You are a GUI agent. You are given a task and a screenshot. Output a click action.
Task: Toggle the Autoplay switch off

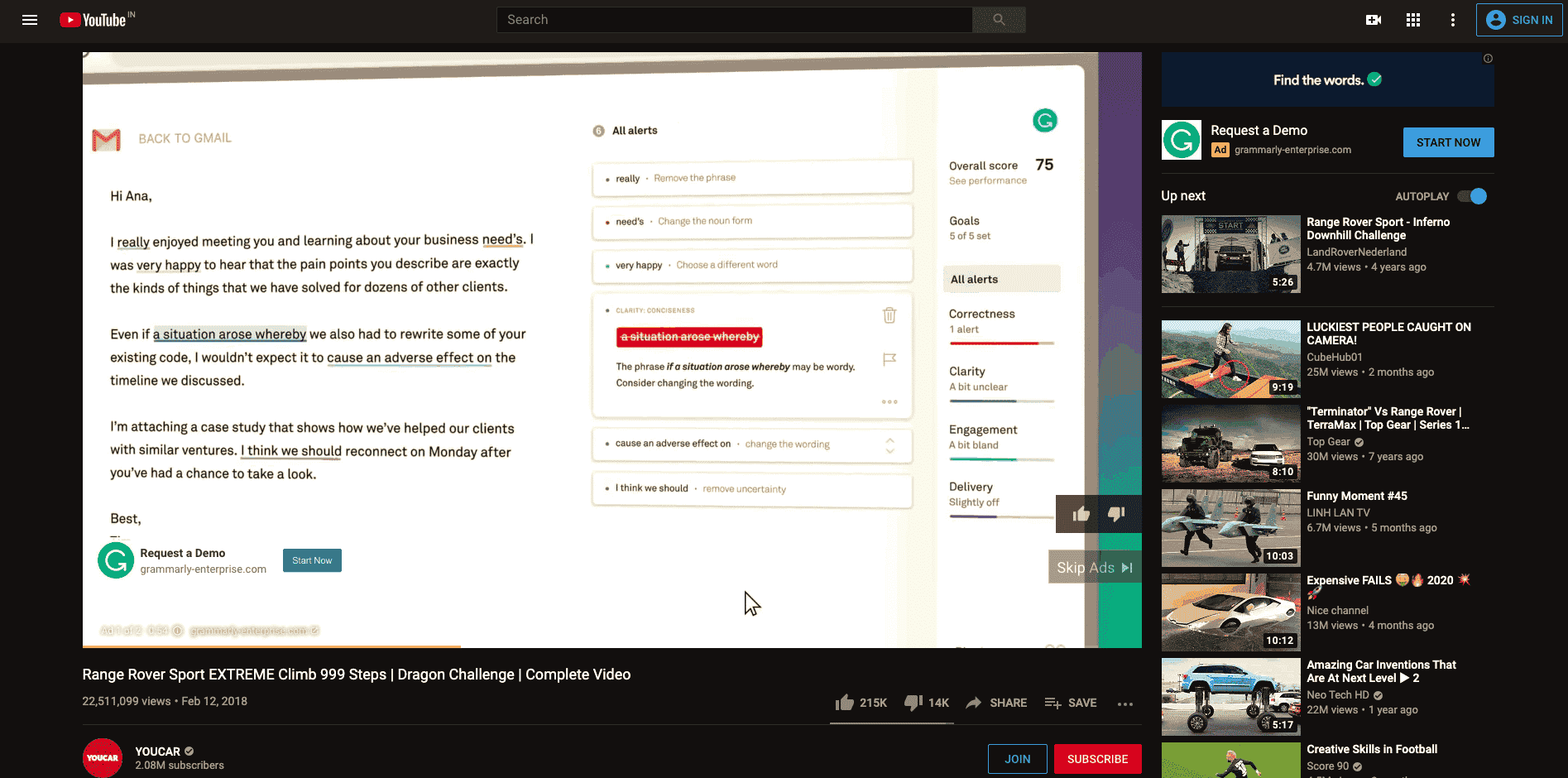tap(1472, 196)
